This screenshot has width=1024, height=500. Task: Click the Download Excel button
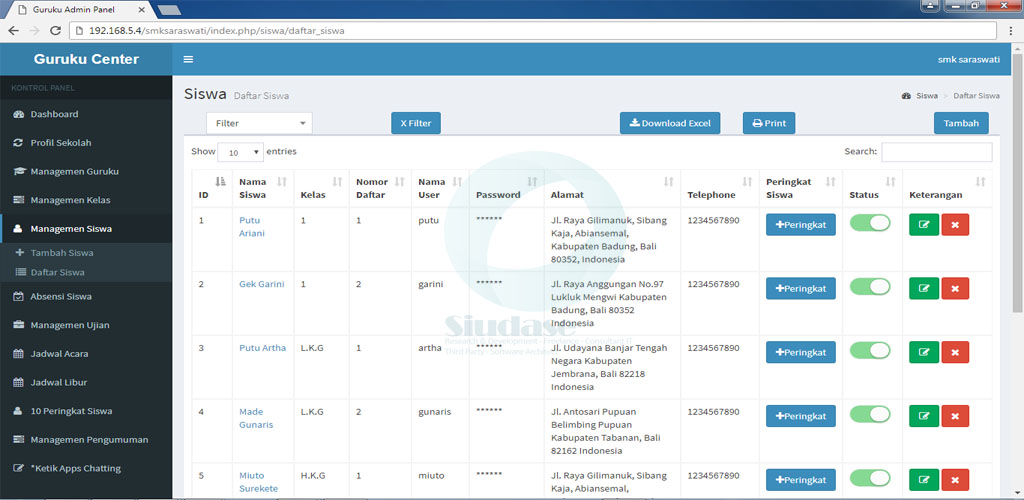670,123
